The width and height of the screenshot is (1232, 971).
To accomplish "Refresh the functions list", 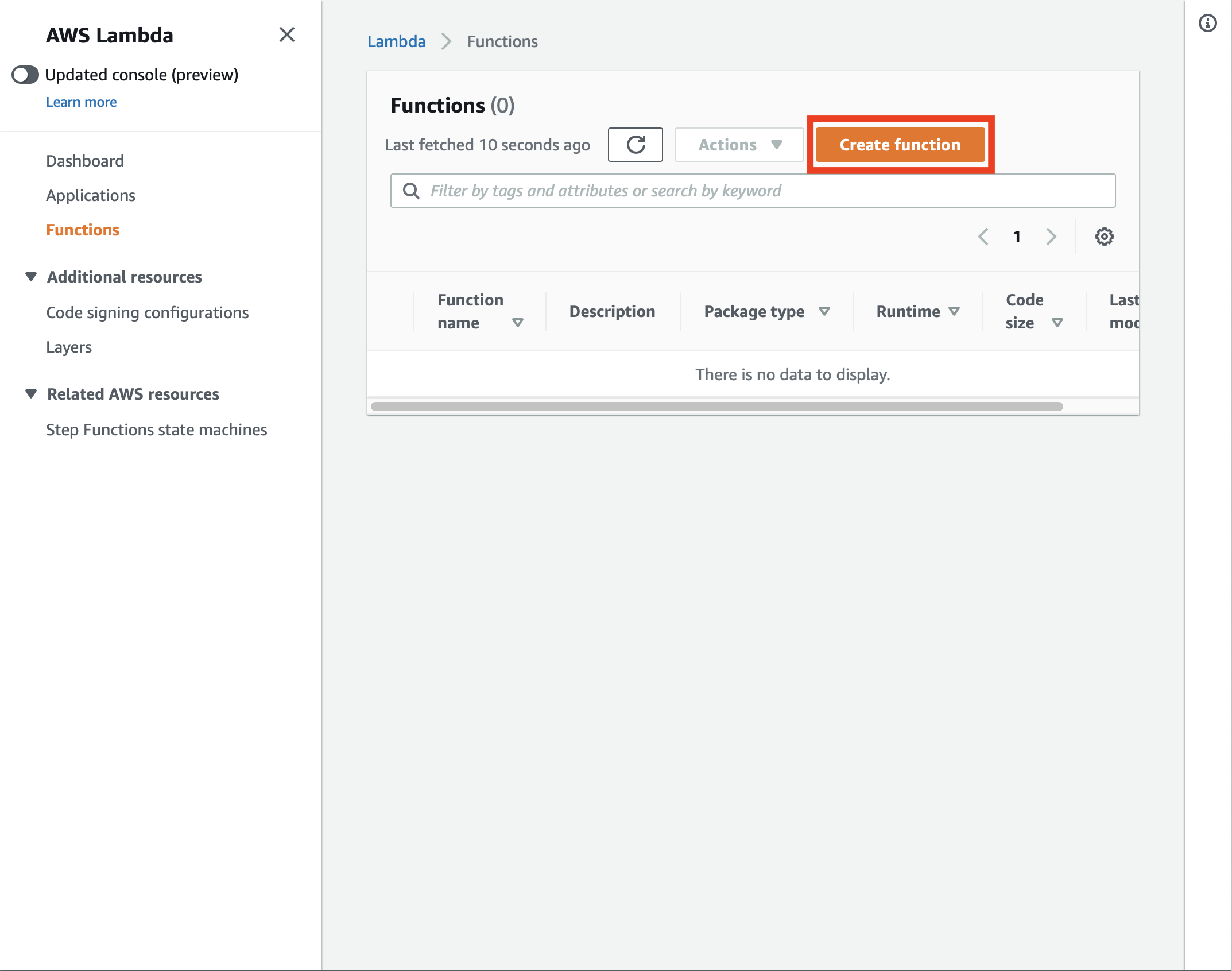I will 636,145.
